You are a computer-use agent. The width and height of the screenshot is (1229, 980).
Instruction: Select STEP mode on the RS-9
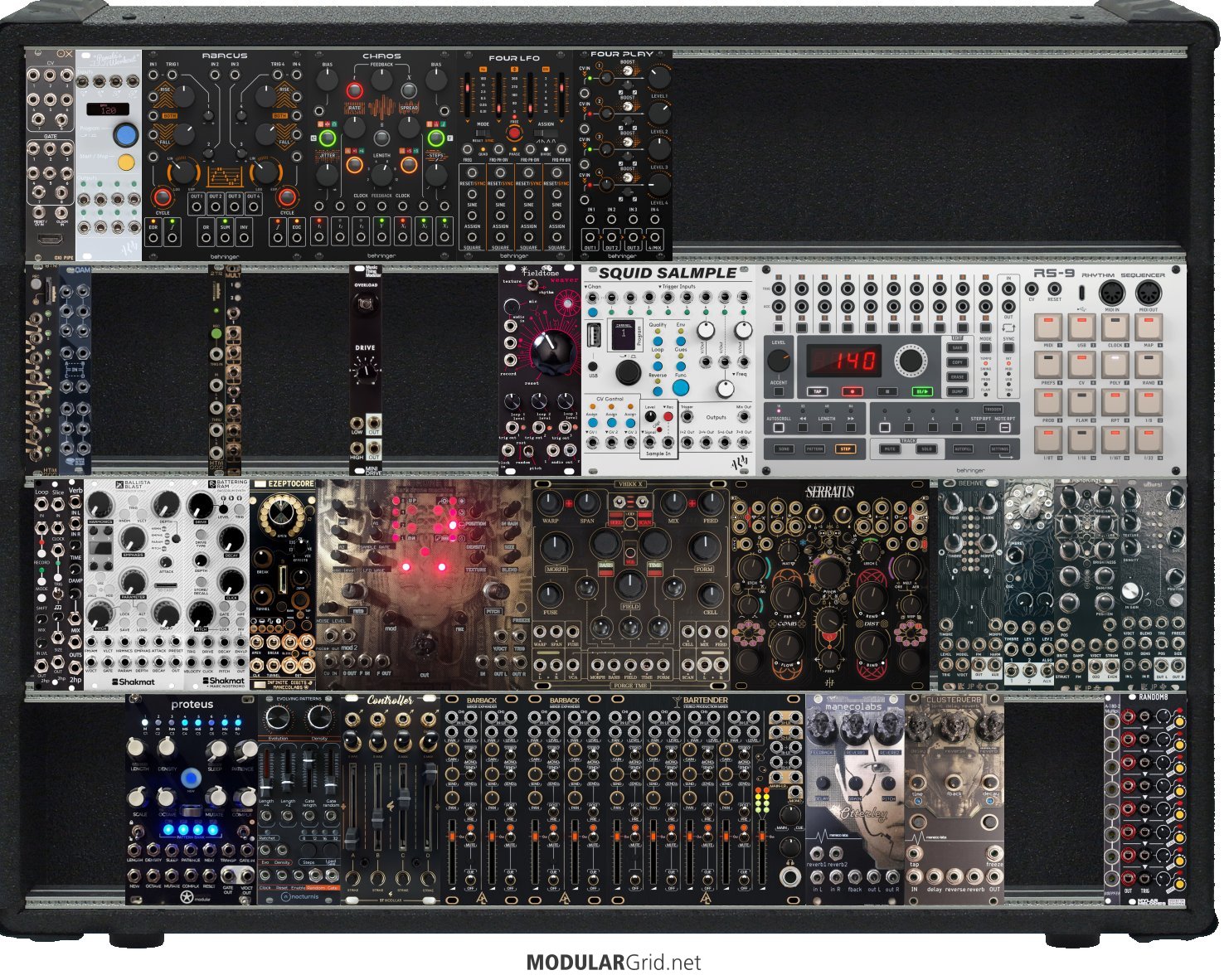pos(846,449)
